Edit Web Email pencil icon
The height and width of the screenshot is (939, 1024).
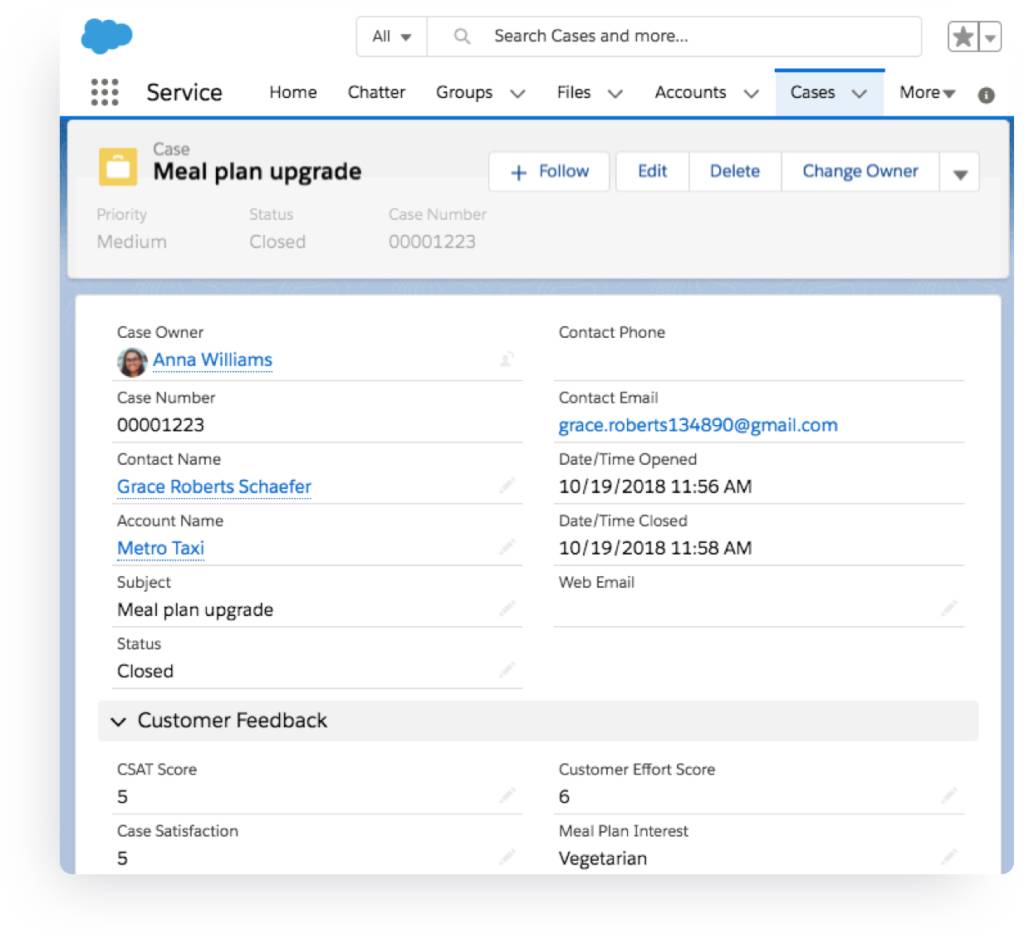pyautogui.click(x=949, y=608)
